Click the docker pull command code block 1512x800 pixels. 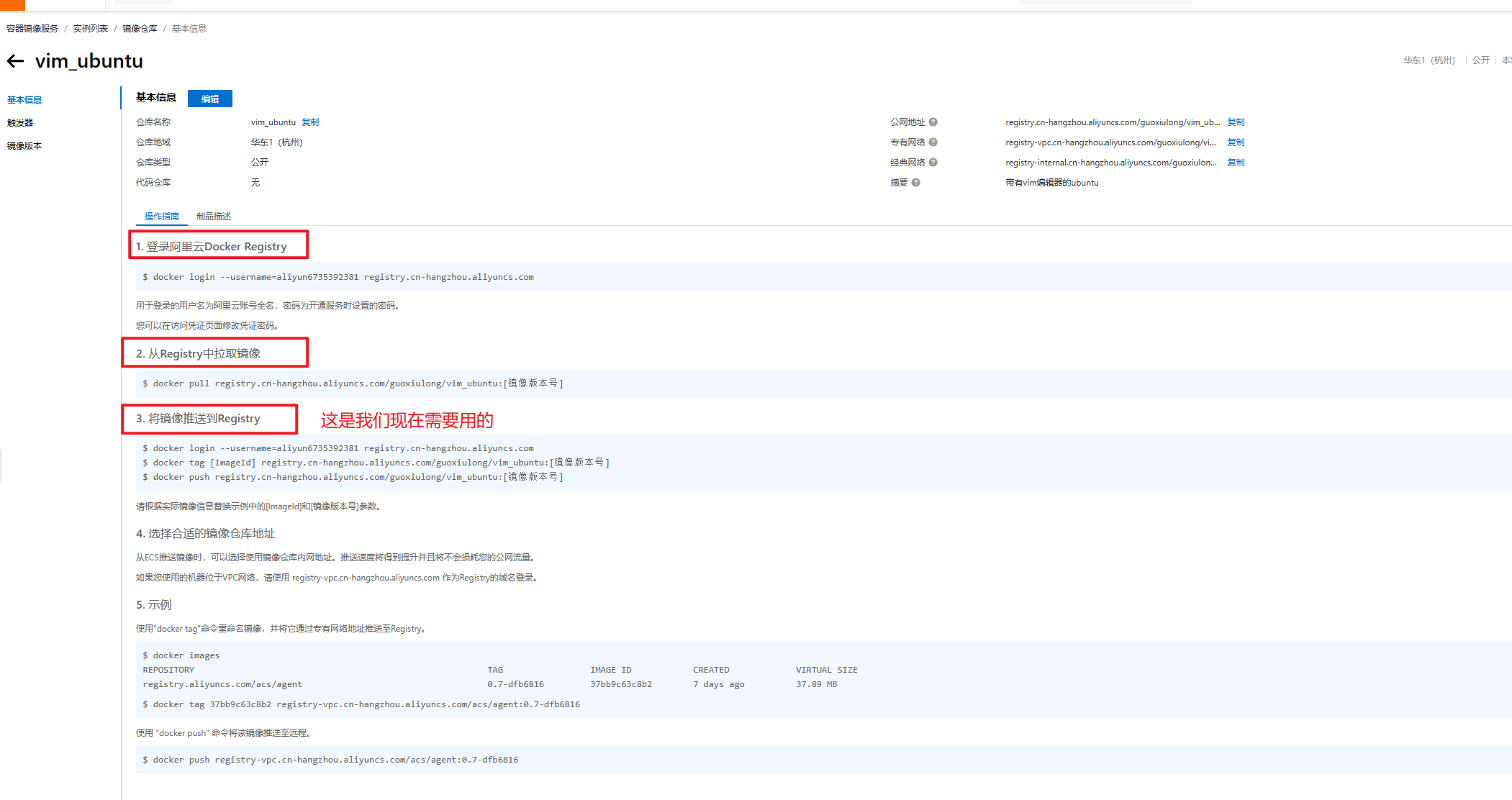(x=353, y=383)
